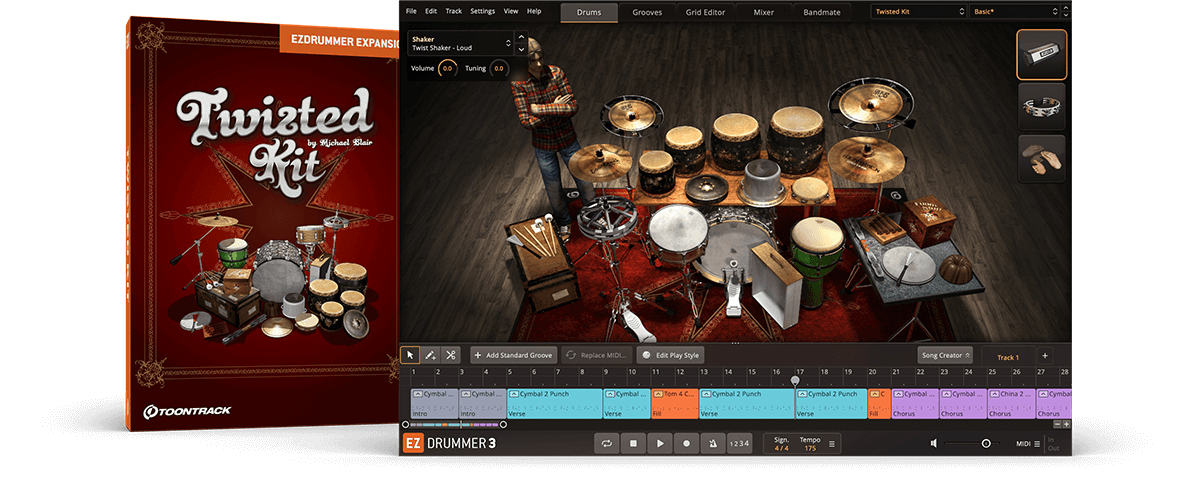Toggle loop playback on
This screenshot has height=488, width=1200.
click(606, 443)
